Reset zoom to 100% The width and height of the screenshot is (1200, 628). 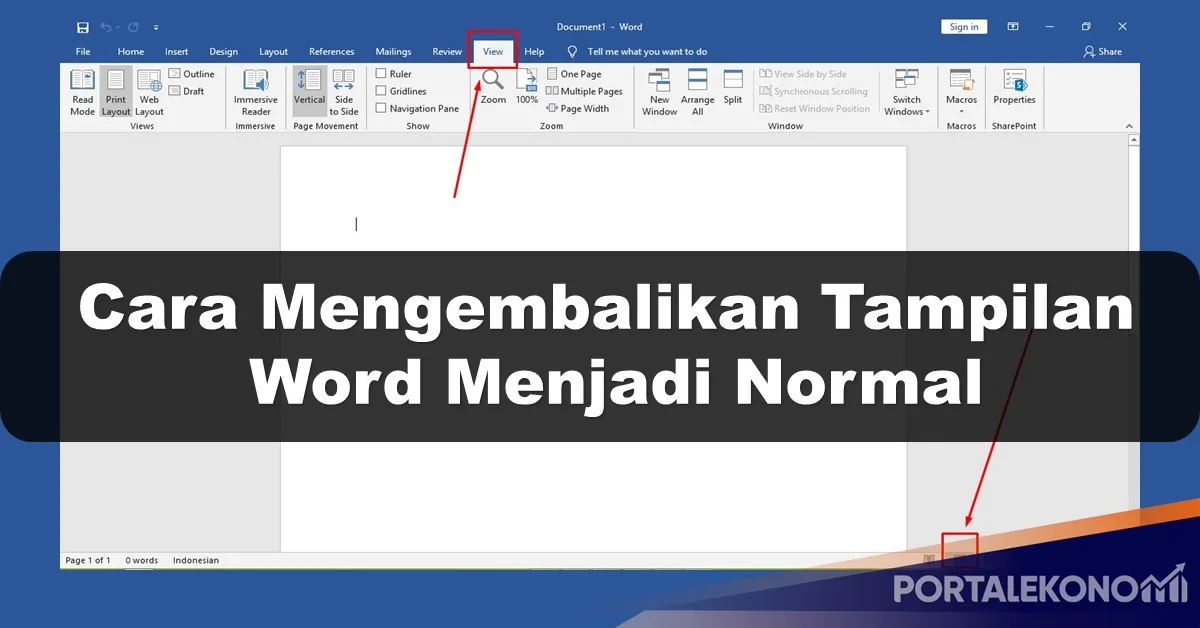click(527, 87)
